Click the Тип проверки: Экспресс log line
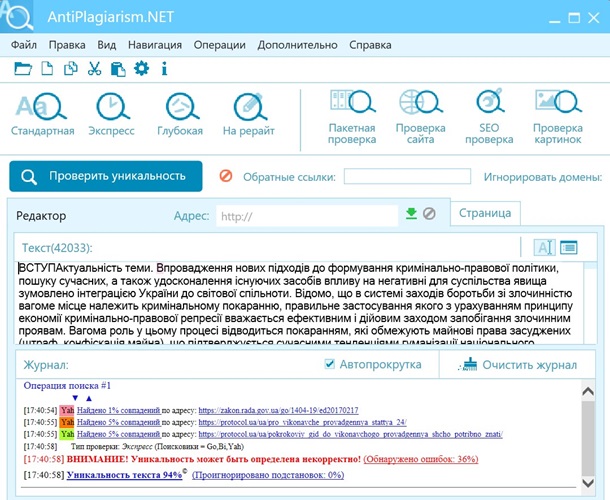Screen dimensions: 610x500 (158, 446)
